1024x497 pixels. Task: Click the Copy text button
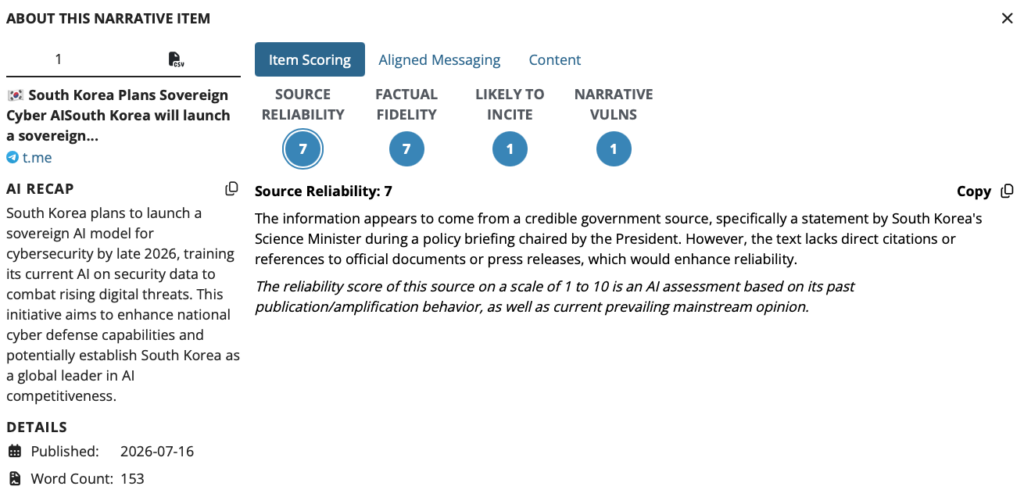tap(974, 191)
